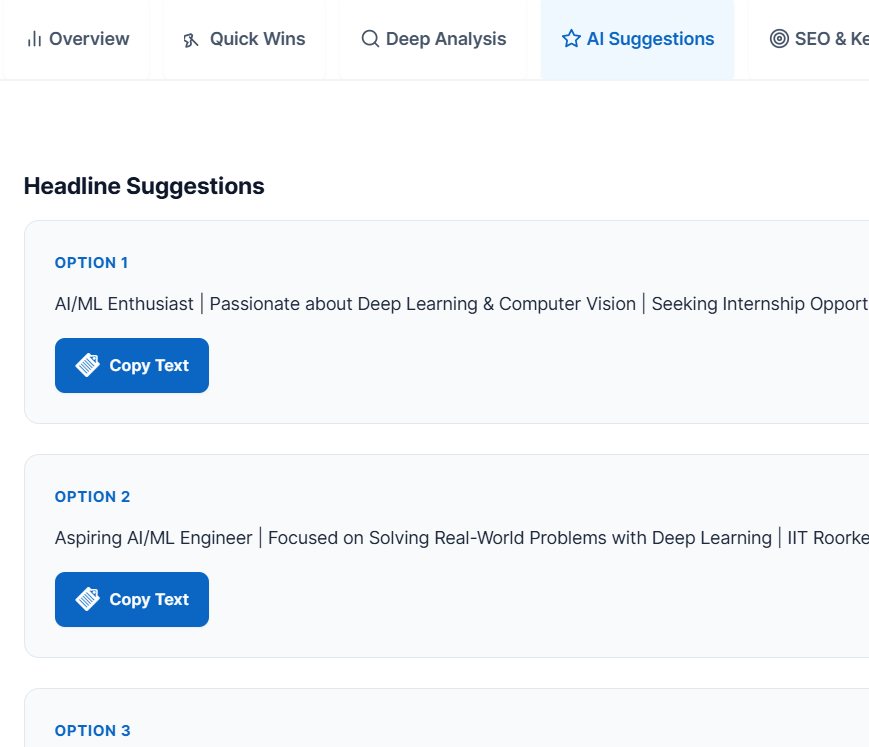The height and width of the screenshot is (747, 869).
Task: Click the magnifier icon beside Deep Analysis
Action: (370, 39)
